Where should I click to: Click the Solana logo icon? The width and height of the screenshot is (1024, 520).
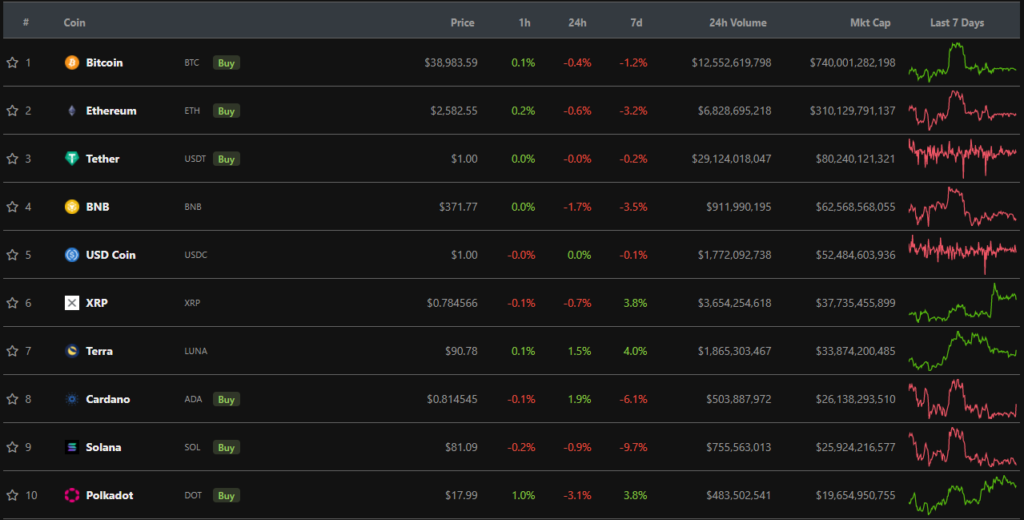point(72,447)
